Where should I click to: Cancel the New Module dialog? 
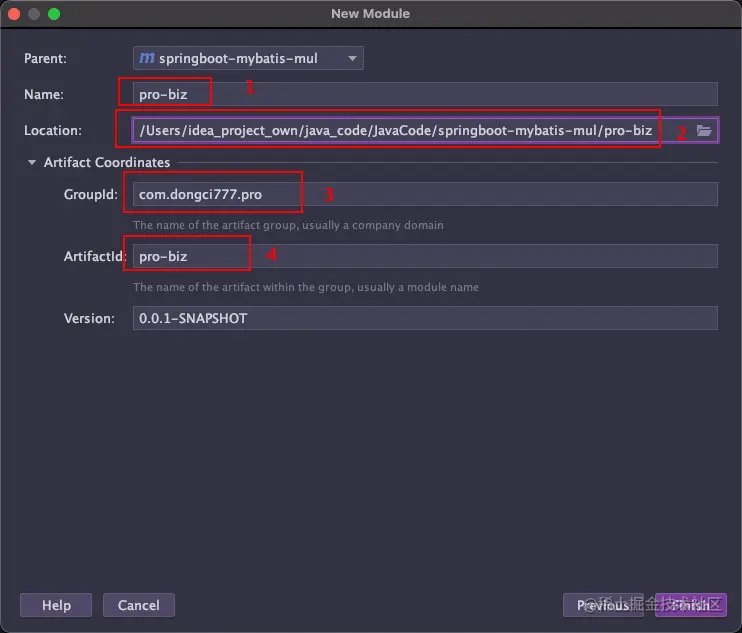click(x=139, y=605)
